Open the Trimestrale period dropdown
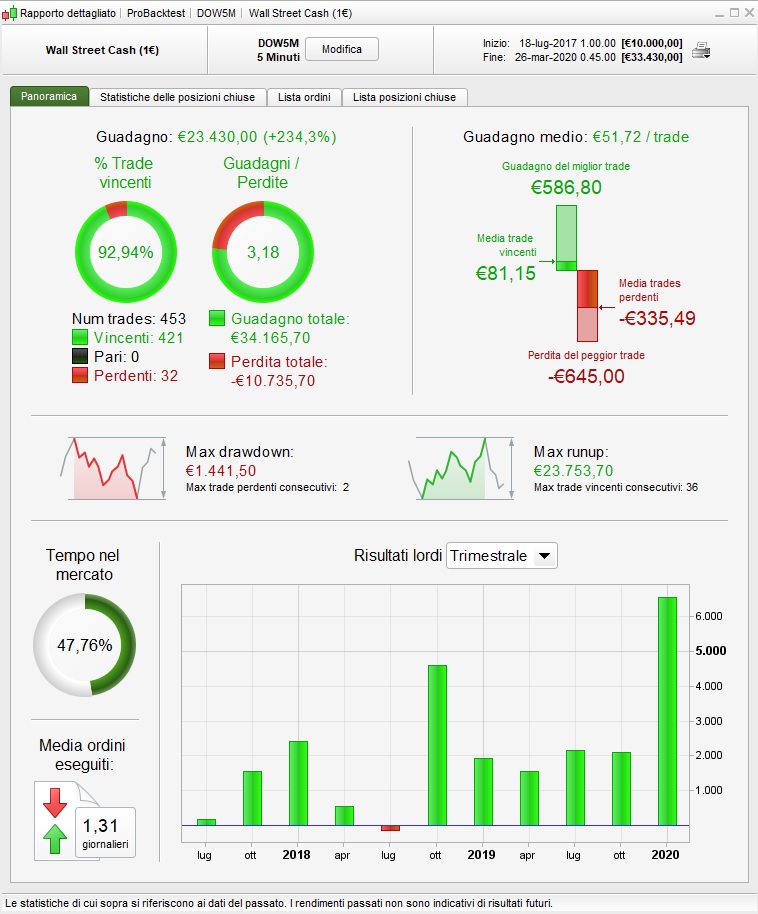This screenshot has height=914, width=758. point(501,556)
